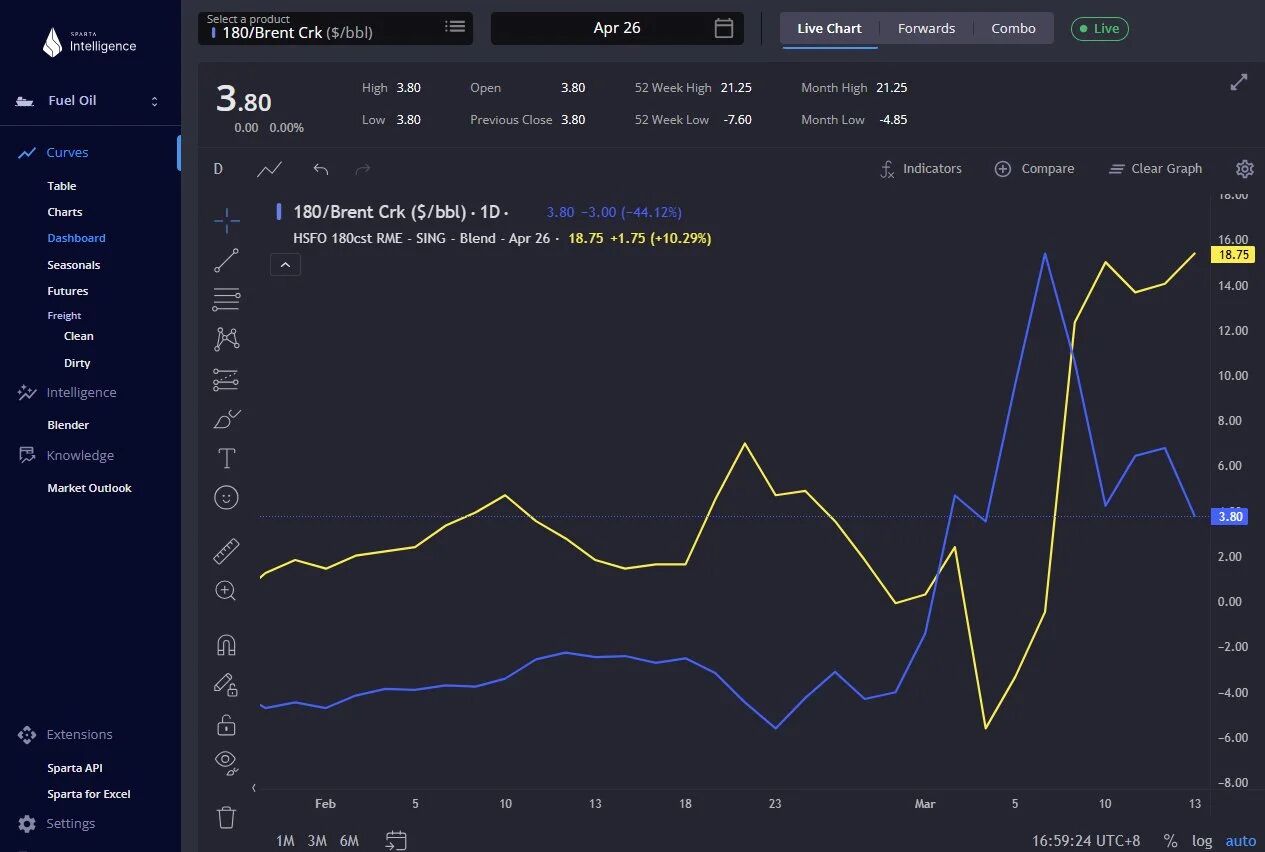Click the trash remove drawings icon
This screenshot has height=852, width=1265.
(227, 817)
